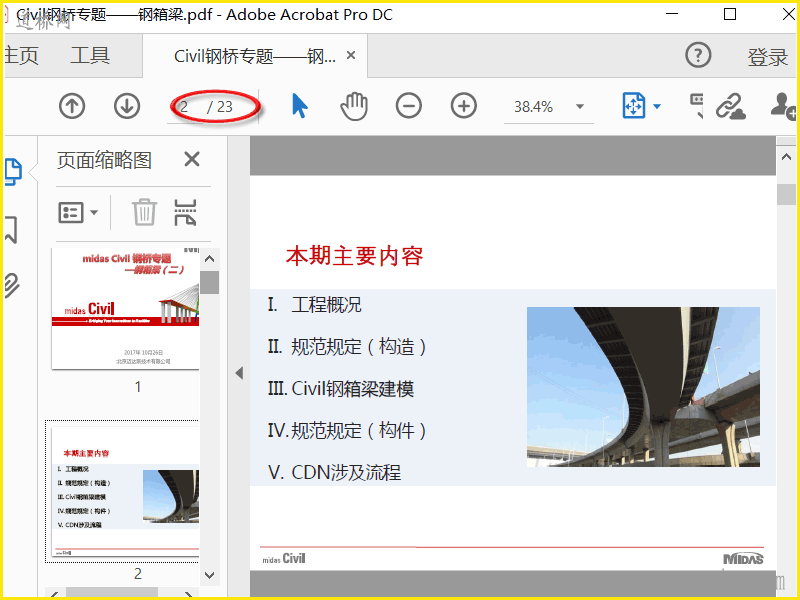This screenshot has width=800, height=600.
Task: Delete page with the trash icon
Action: coord(144,212)
